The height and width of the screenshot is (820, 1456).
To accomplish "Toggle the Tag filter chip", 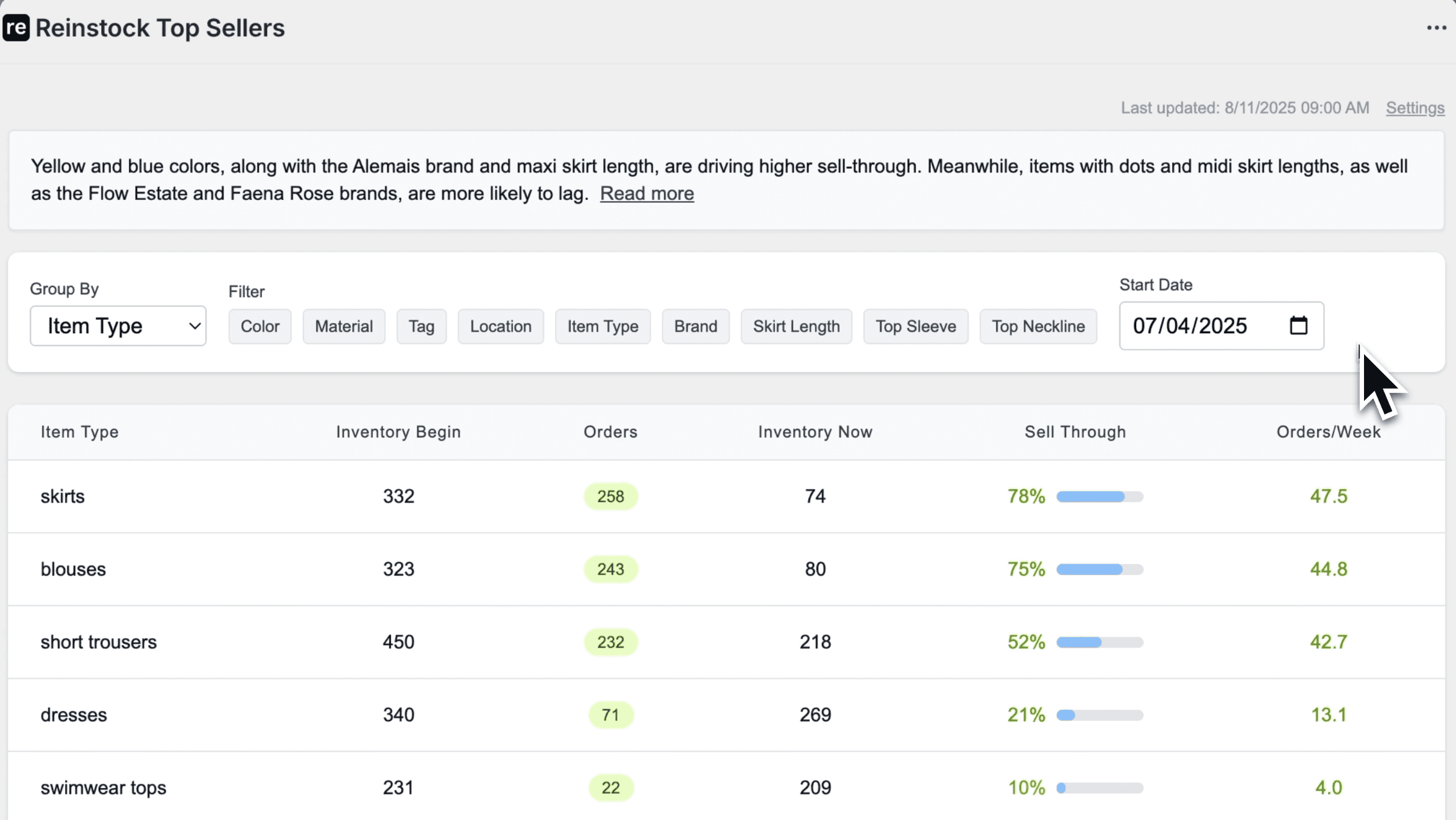I will click(x=421, y=327).
